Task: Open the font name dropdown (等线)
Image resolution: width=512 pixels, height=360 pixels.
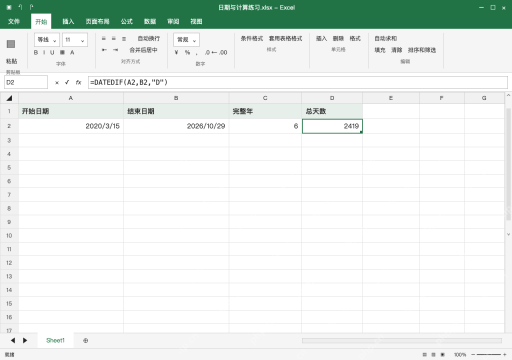Action: coord(47,40)
